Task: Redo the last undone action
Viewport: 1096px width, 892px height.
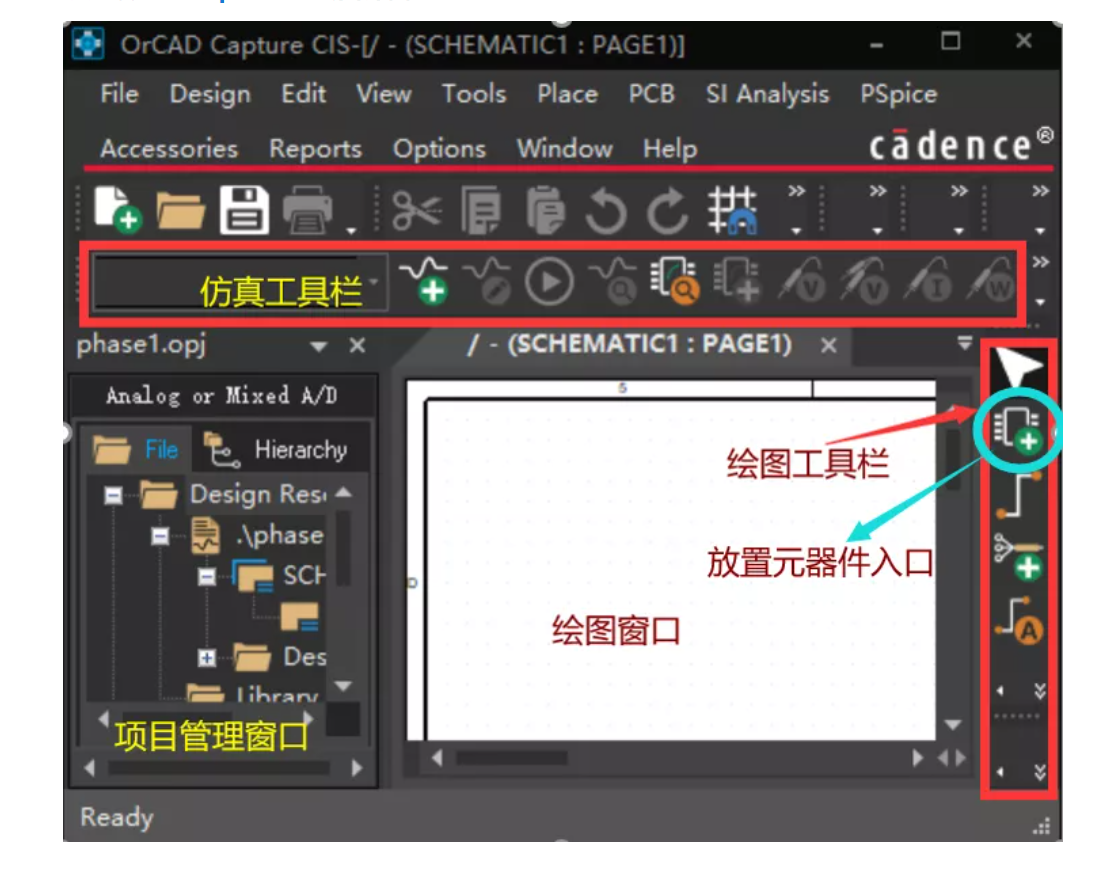Action: click(x=667, y=210)
